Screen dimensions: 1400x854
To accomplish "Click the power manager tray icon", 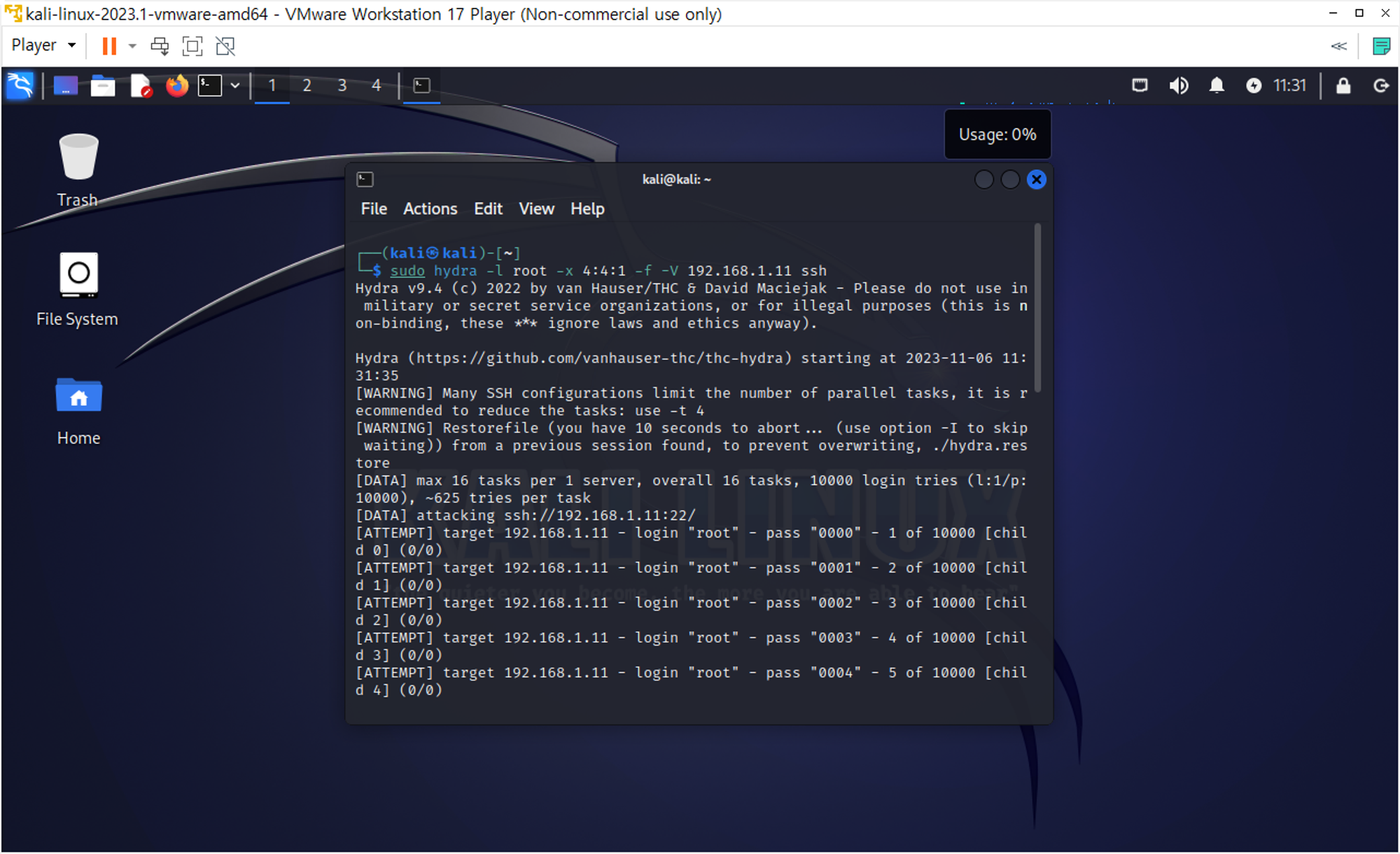I will pyautogui.click(x=1254, y=85).
